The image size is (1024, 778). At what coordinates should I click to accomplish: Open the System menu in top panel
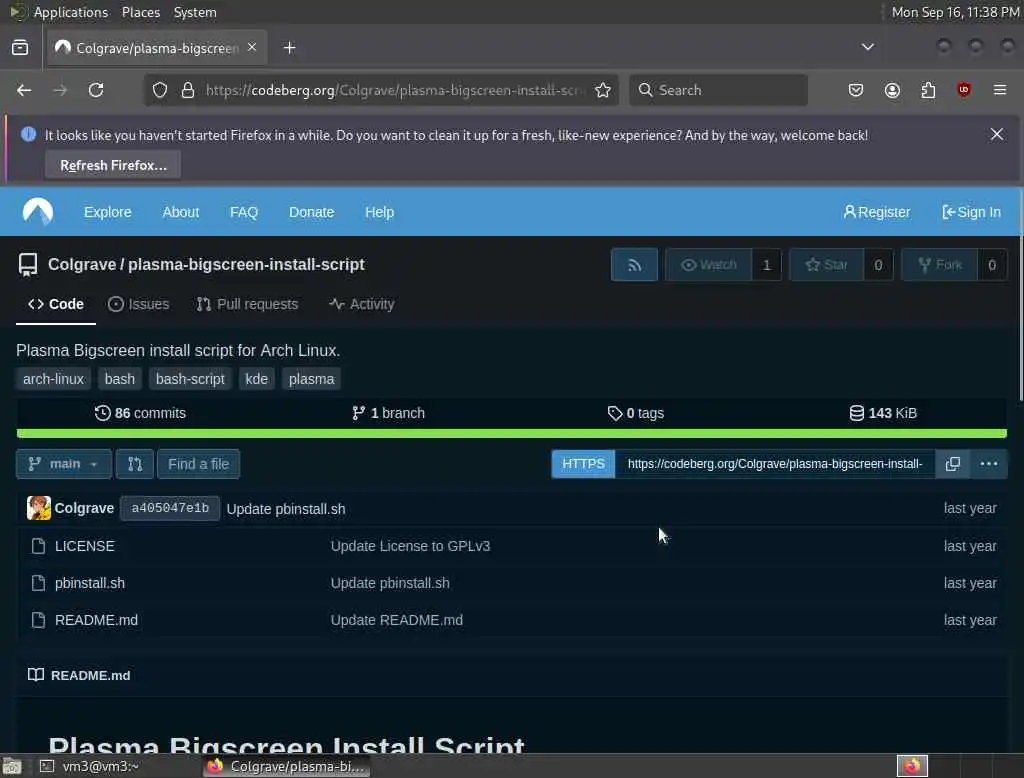195,12
